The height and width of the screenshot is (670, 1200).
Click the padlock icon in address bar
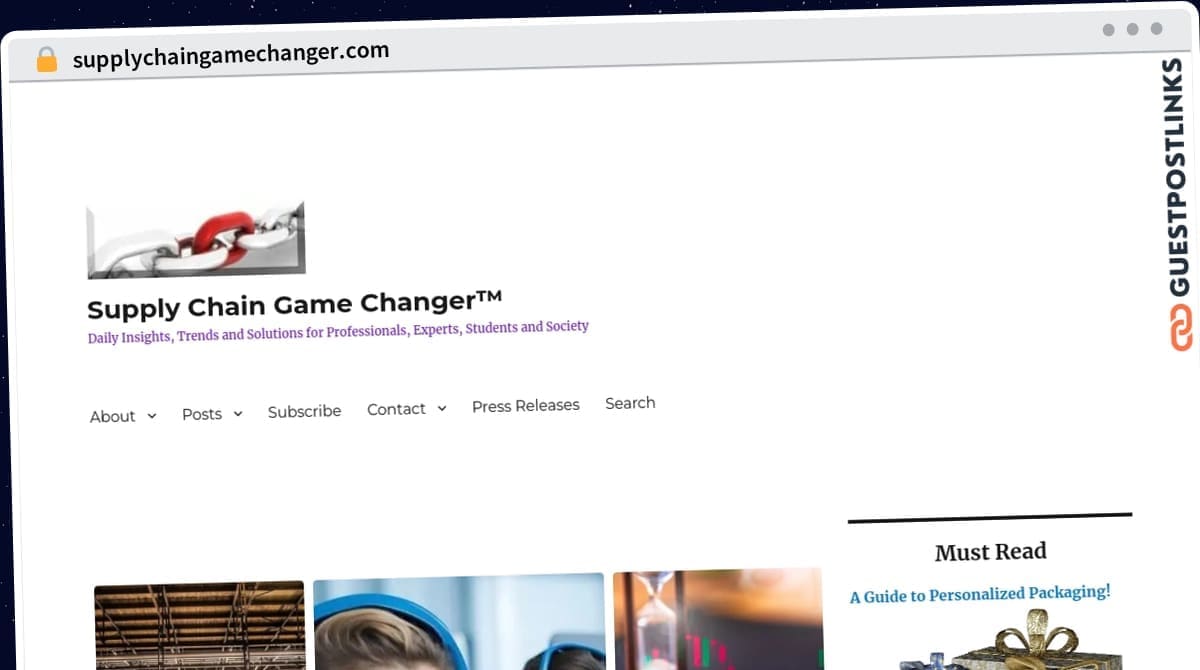coord(47,59)
